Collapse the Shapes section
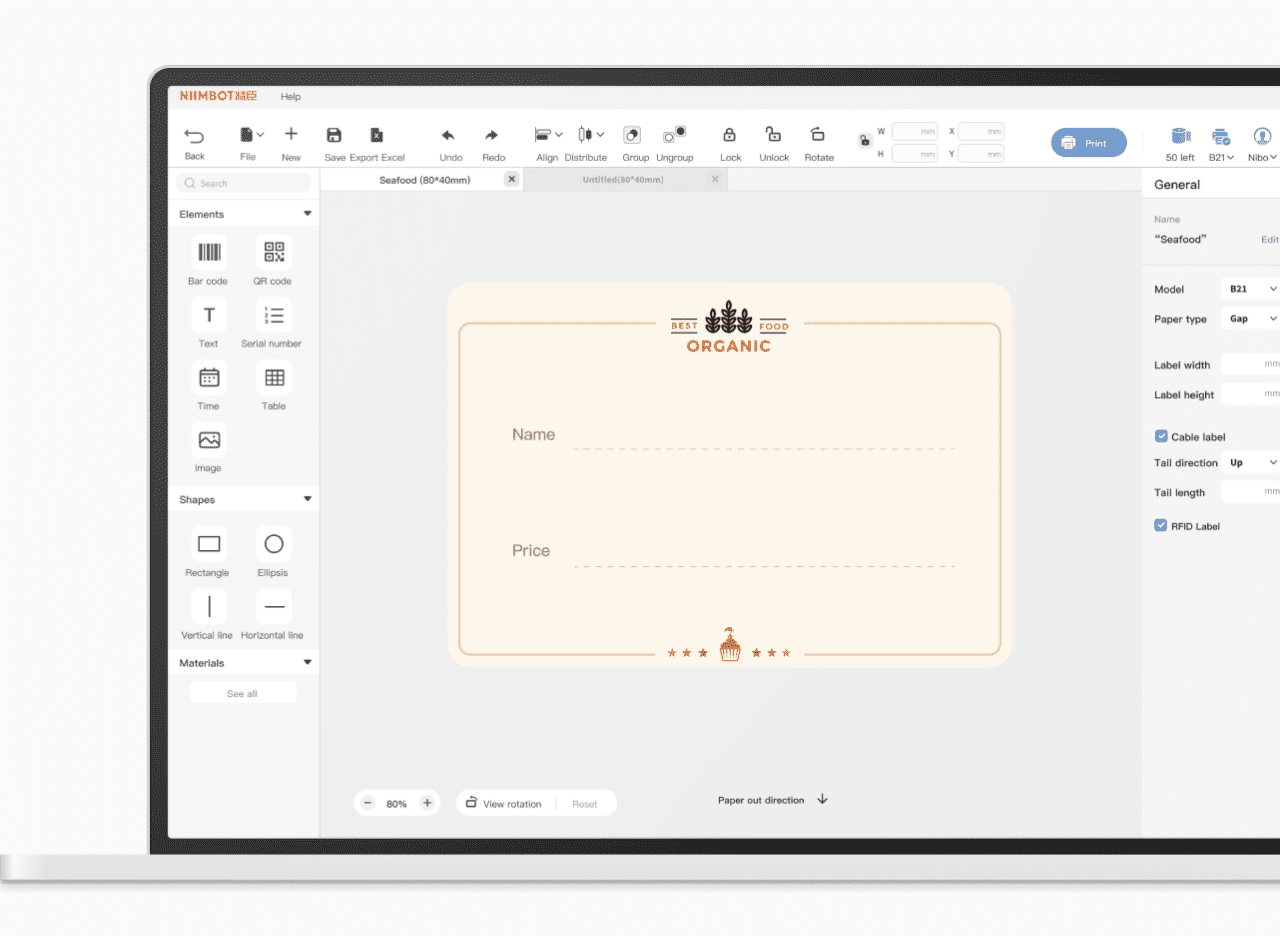Screen dimensions: 1280x936 point(307,499)
